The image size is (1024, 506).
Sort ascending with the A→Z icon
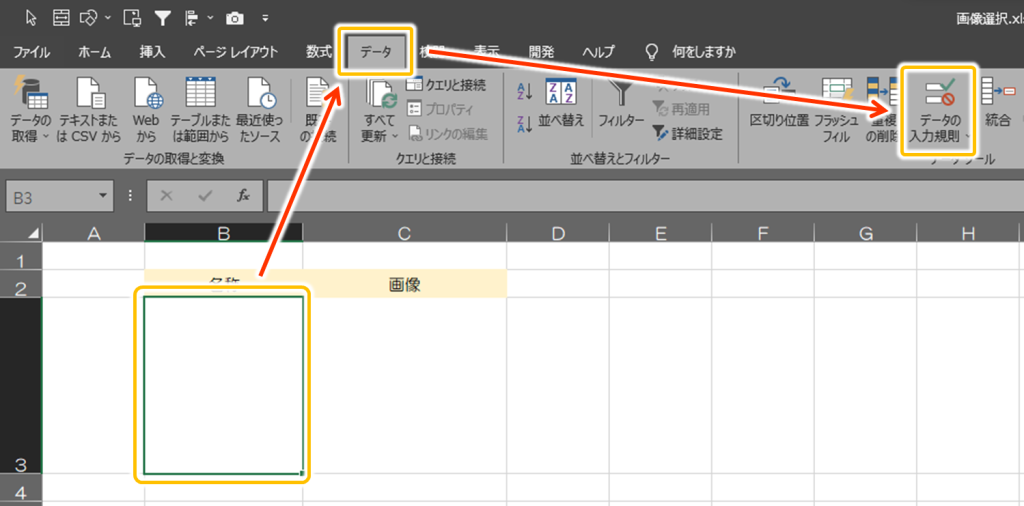click(525, 93)
